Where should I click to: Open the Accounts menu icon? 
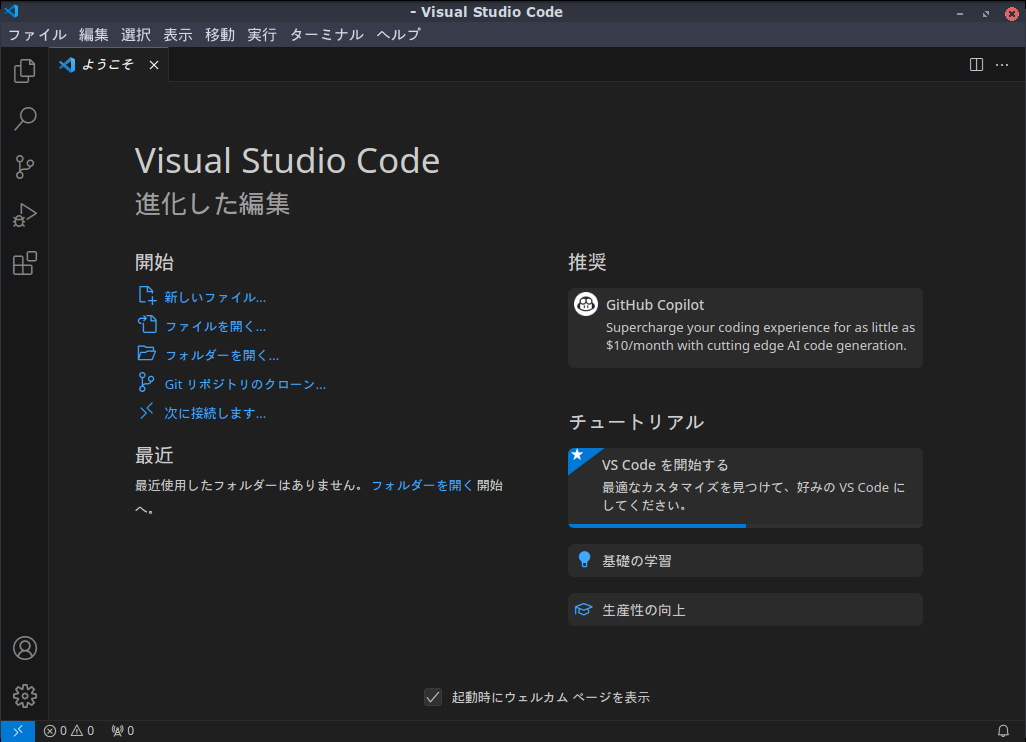[25, 648]
